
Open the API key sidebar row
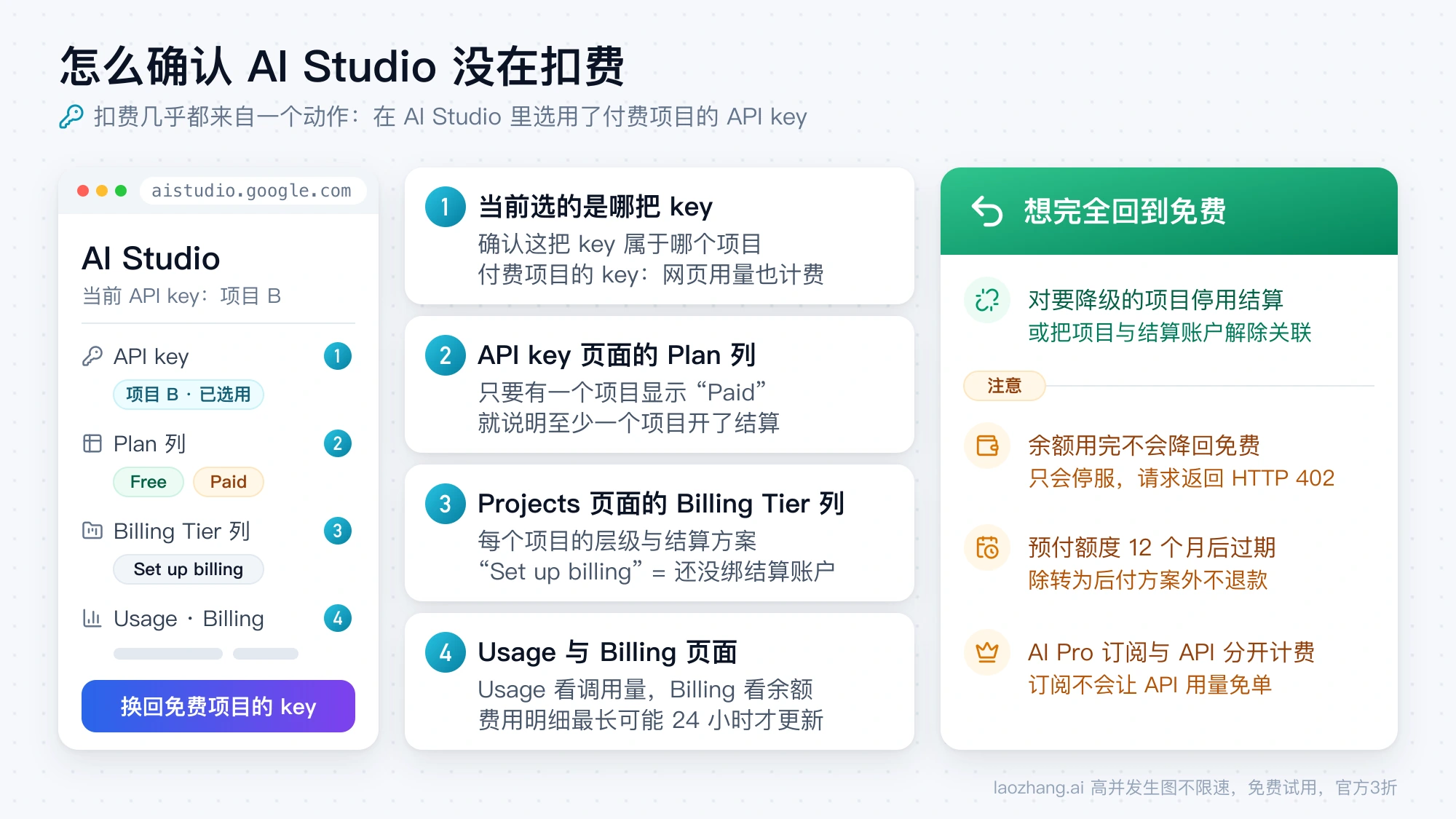(x=218, y=356)
